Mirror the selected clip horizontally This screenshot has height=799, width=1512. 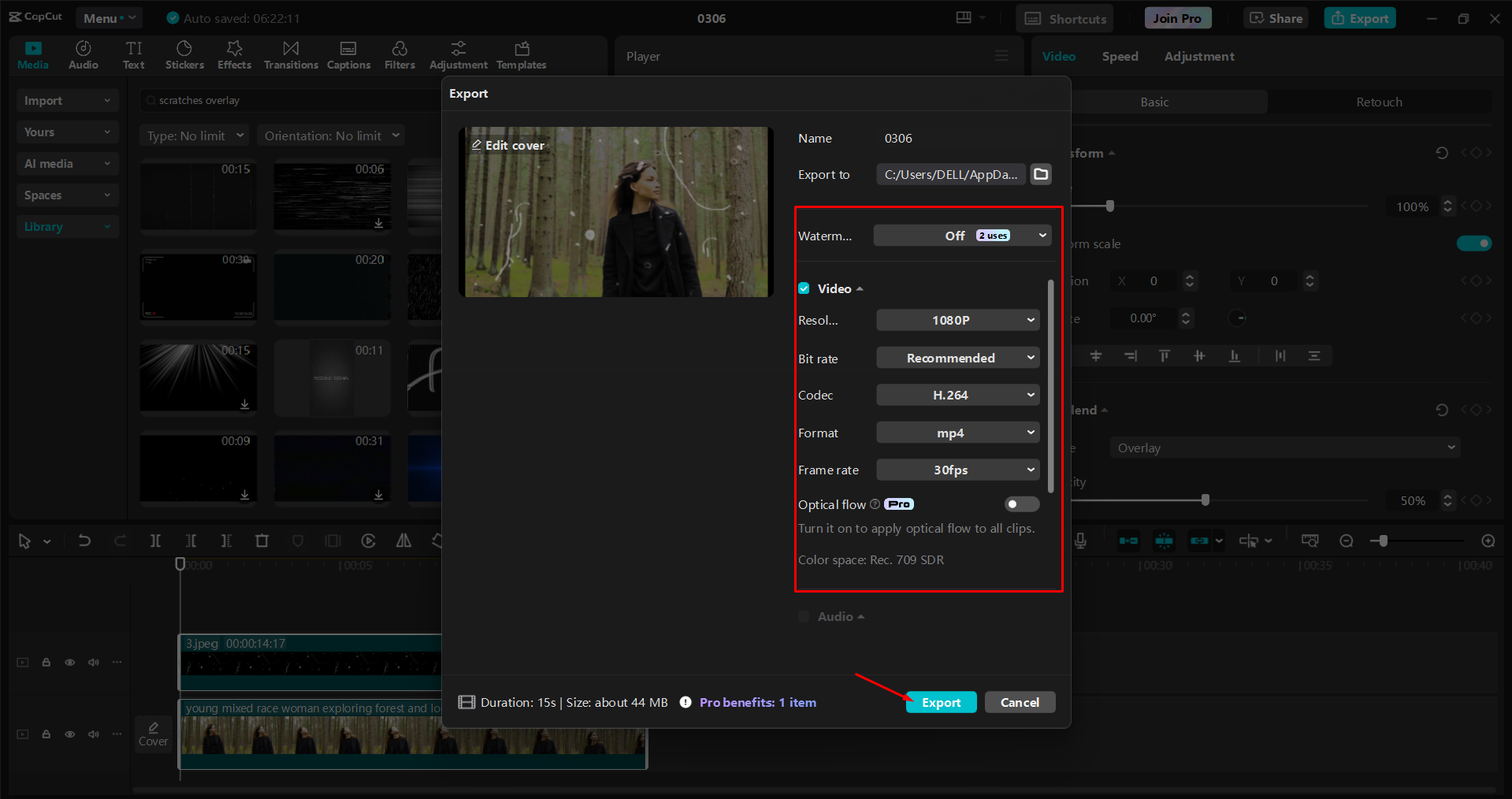[x=403, y=541]
